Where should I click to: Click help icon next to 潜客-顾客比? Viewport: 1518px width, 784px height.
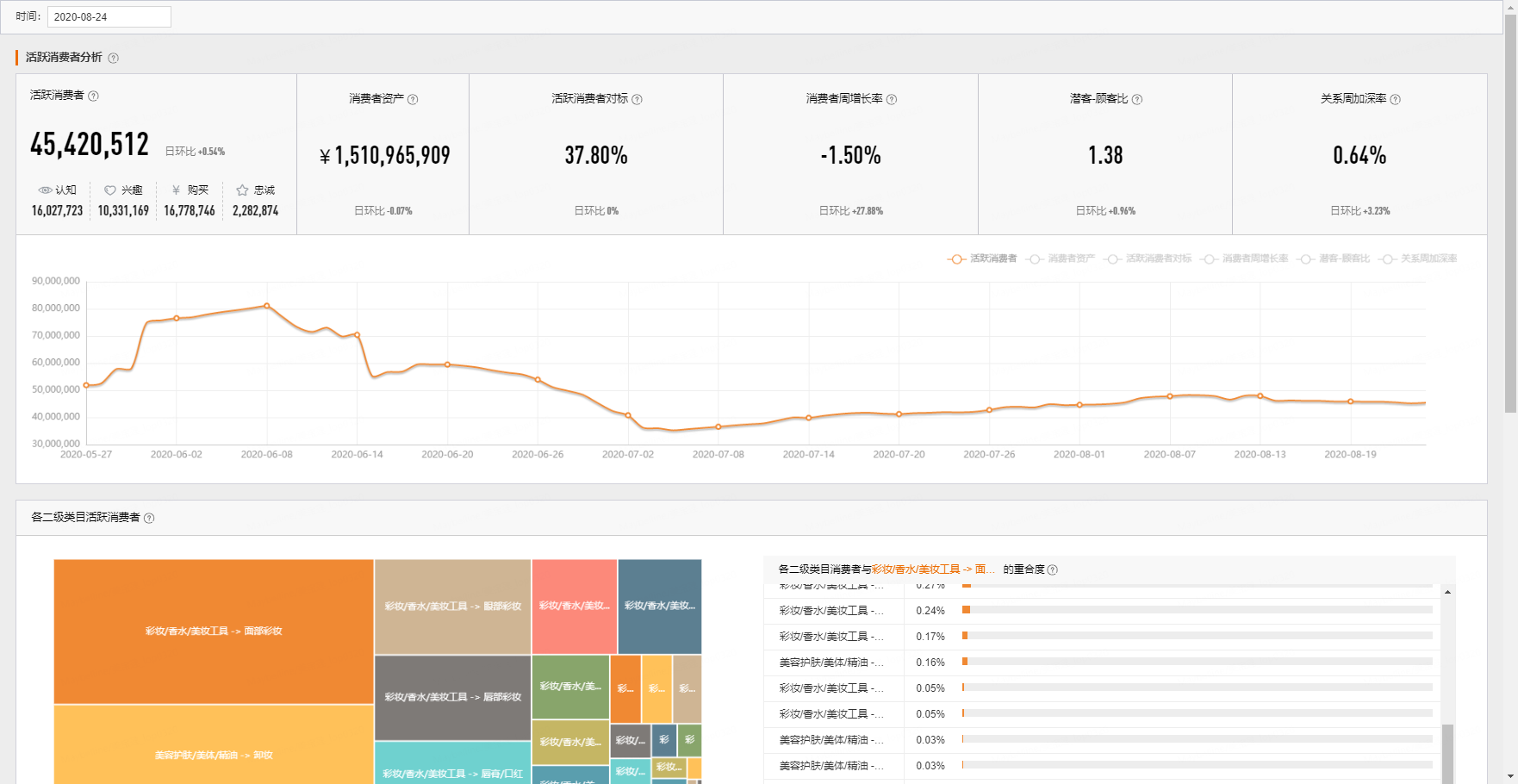[1137, 99]
